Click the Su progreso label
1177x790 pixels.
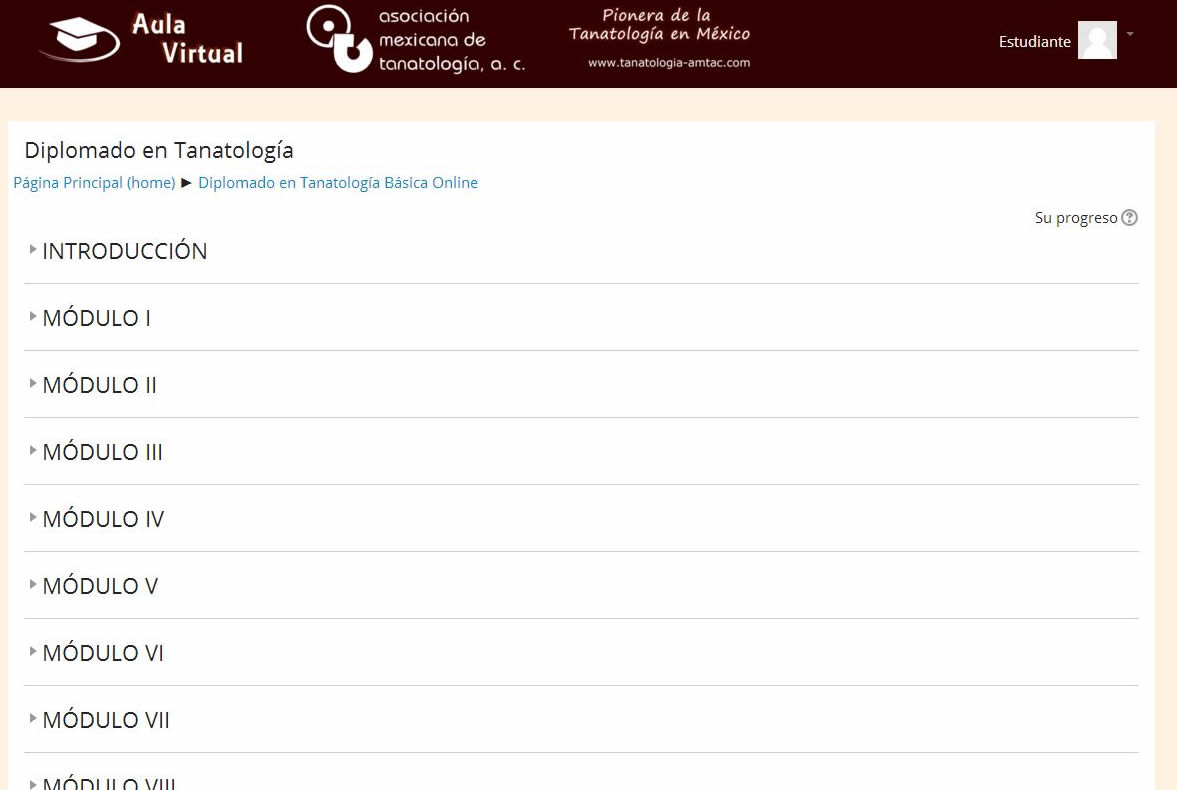pos(1075,217)
